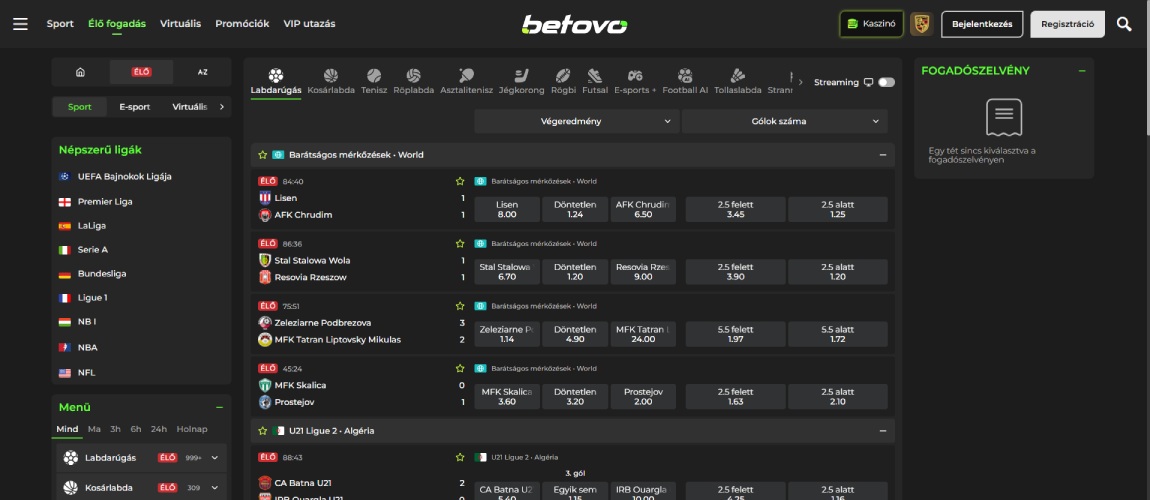The image size is (1150, 500).
Task: Favorite the Zeleziarne Podbrezova match
Action: click(460, 306)
